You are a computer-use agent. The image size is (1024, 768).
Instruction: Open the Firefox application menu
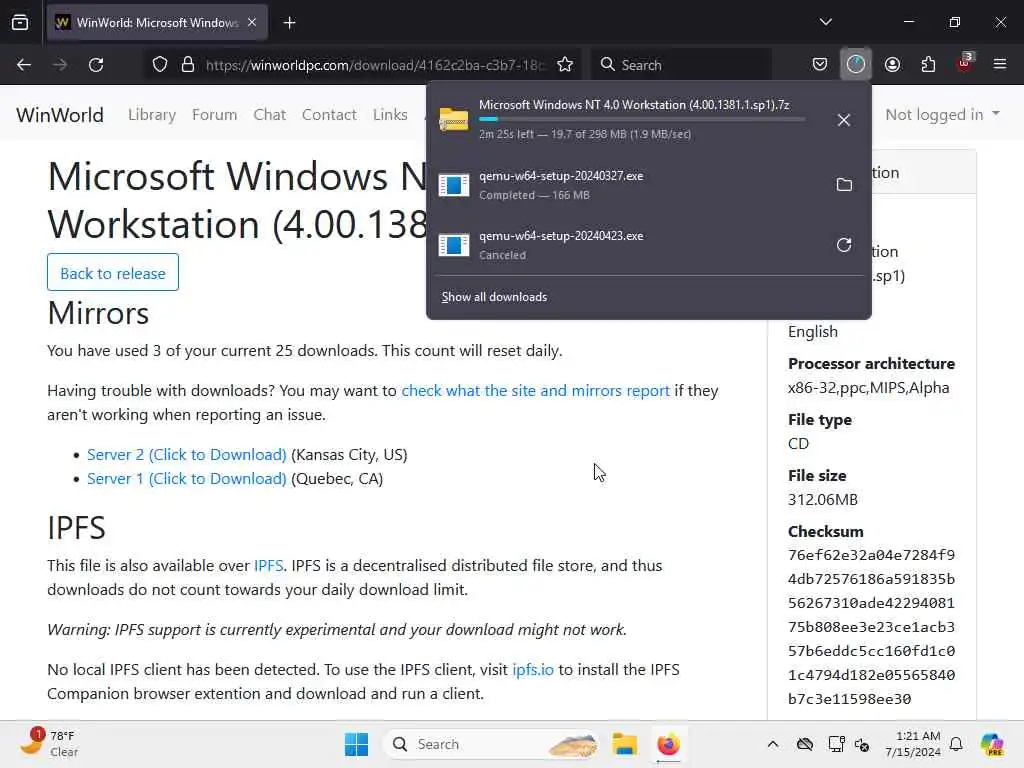[x=999, y=64]
